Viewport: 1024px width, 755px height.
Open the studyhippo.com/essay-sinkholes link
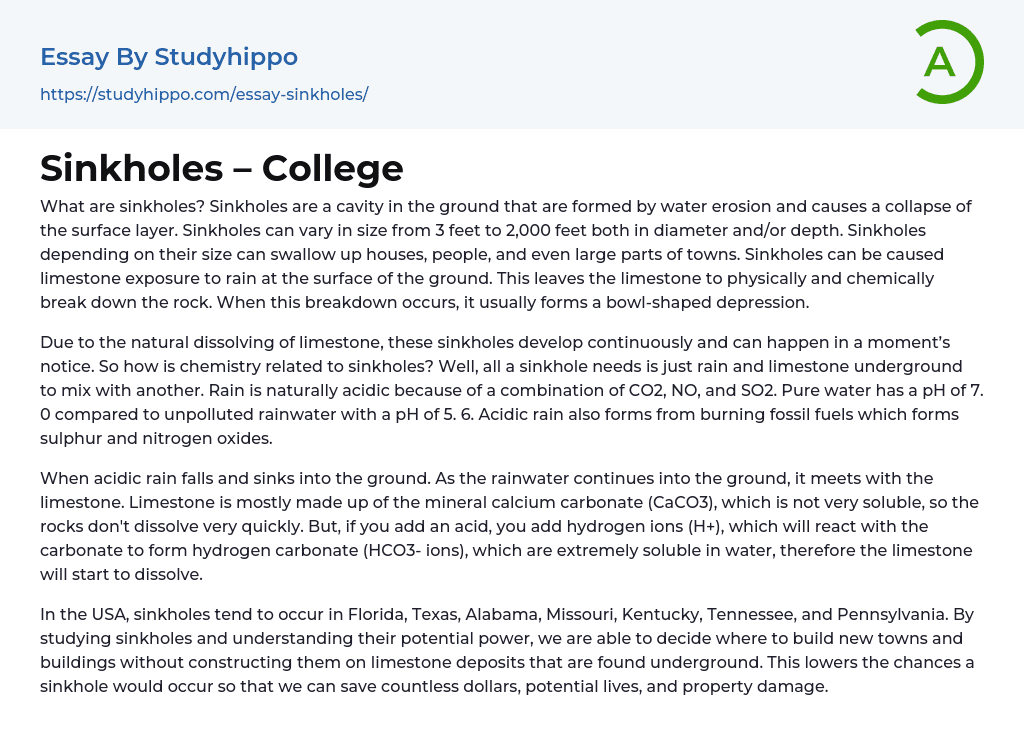coord(204,94)
